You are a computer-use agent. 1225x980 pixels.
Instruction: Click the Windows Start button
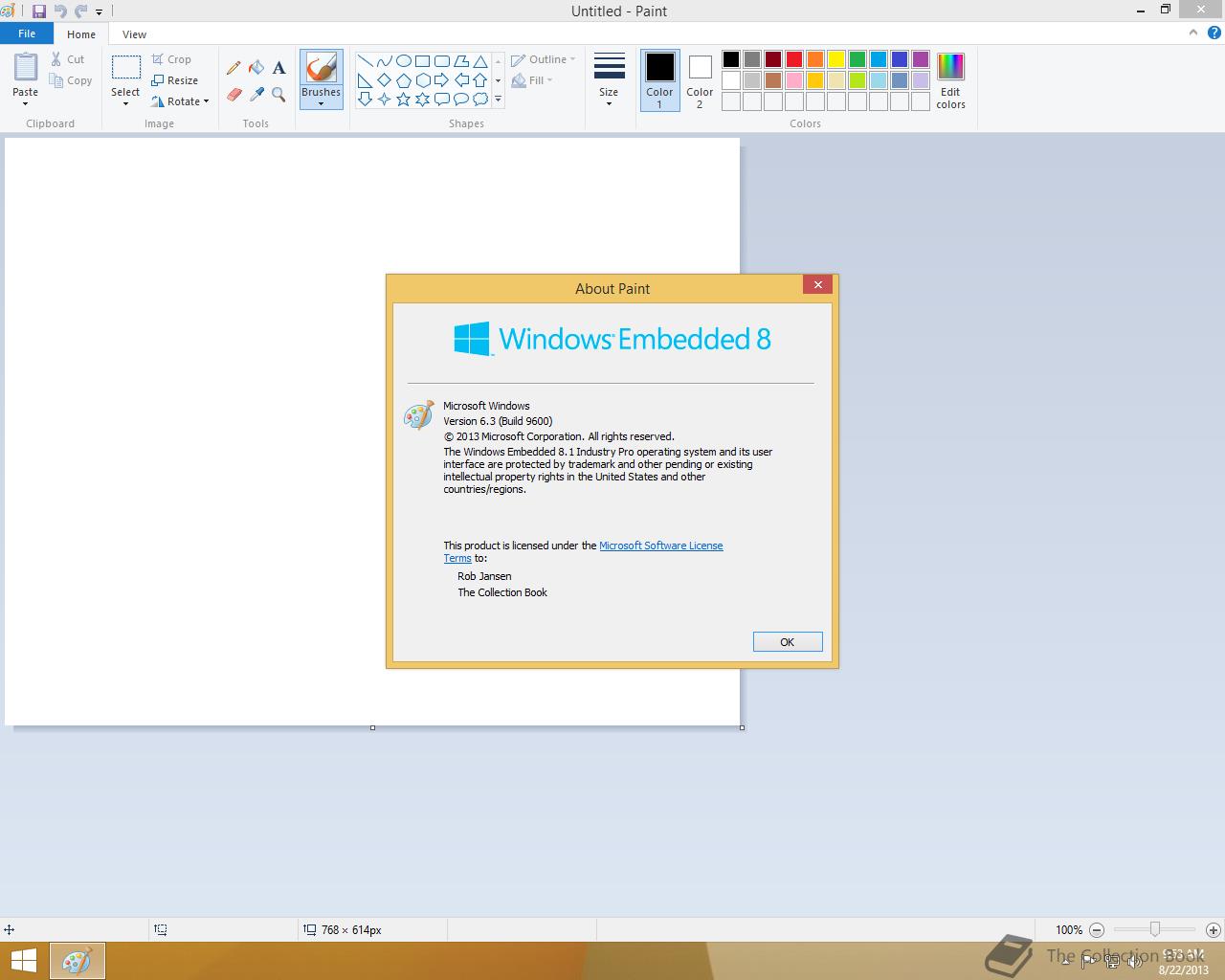coord(23,961)
